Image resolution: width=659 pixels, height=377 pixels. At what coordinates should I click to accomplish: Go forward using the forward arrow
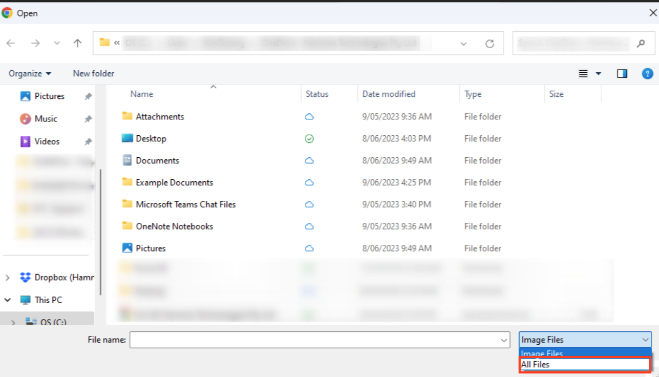coord(35,43)
